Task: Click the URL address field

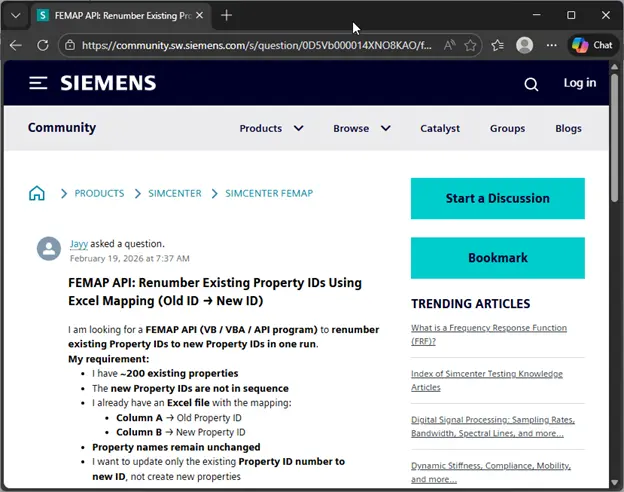Action: 256,45
